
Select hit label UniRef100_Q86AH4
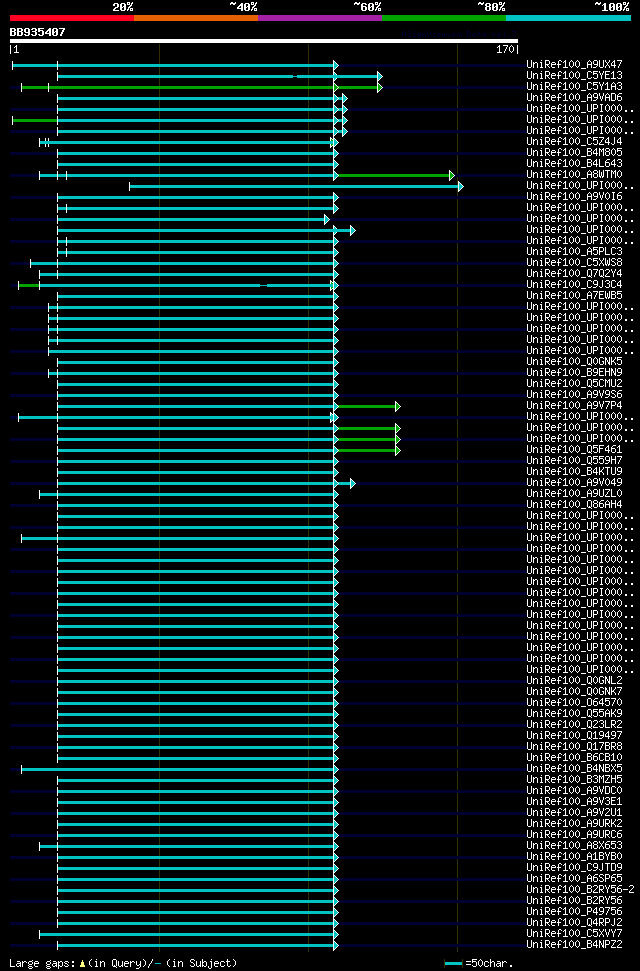click(574, 504)
